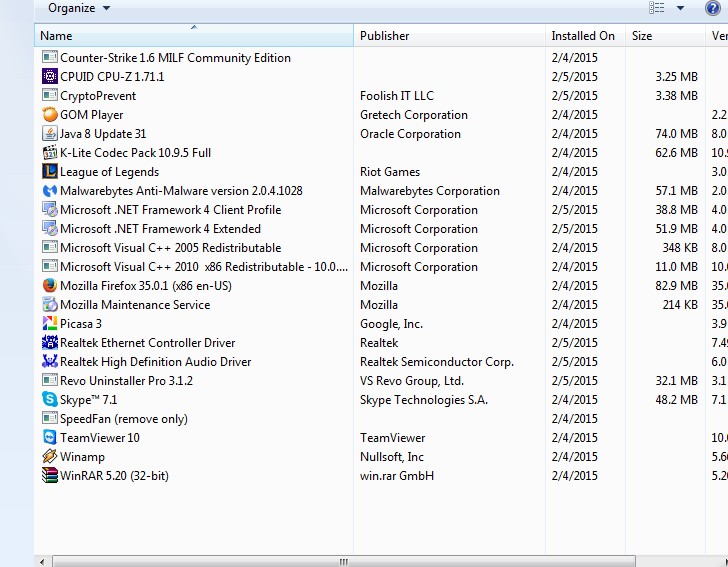Click the Mozilla Firefox icon in list

coord(50,286)
